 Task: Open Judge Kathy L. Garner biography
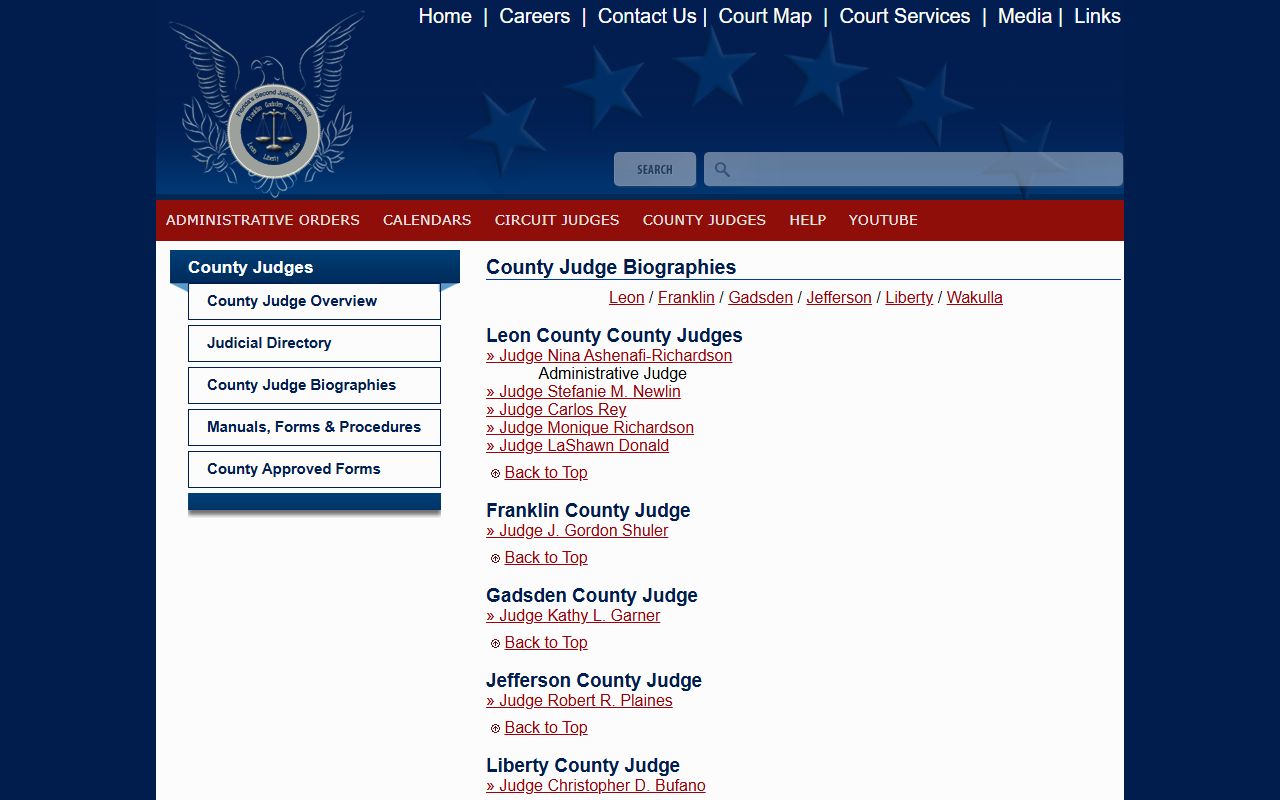573,616
